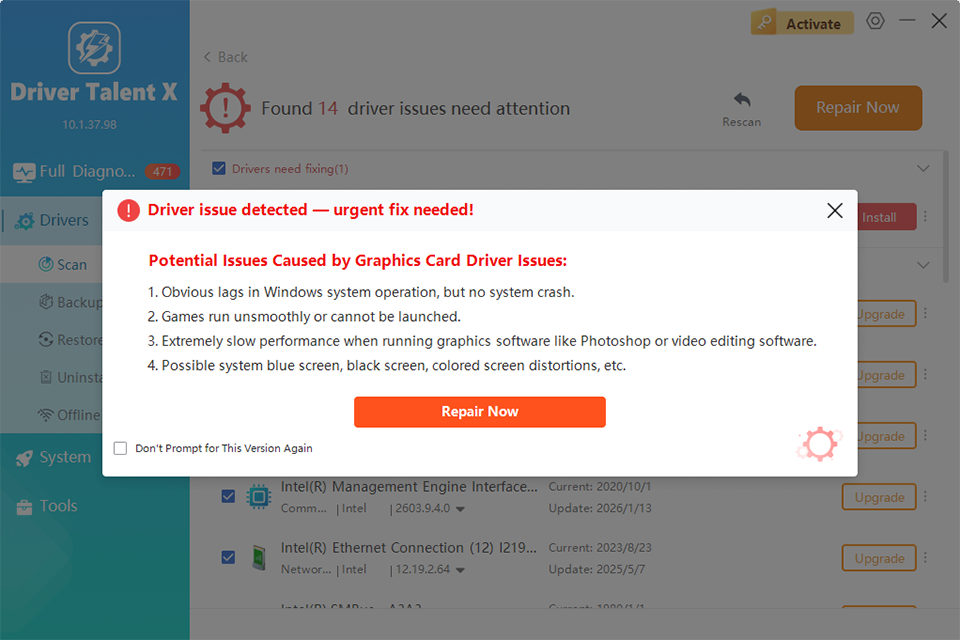Toggle the Drivers need fixing checkbox
Image resolution: width=960 pixels, height=640 pixels.
(219, 168)
